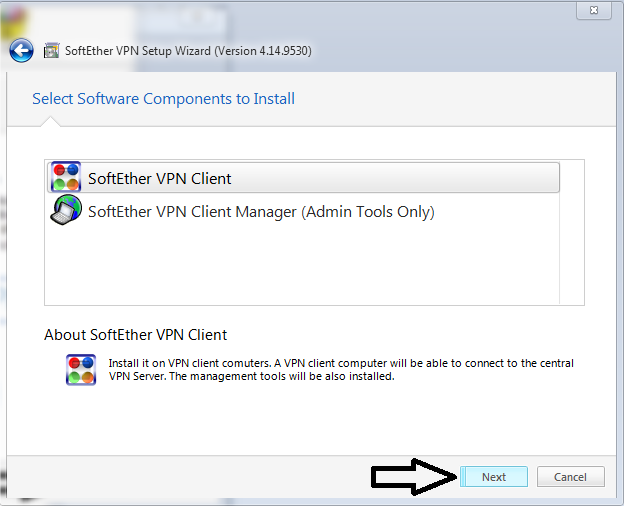Choose SoftEther VPN Client list entry
The height and width of the screenshot is (506, 624).
coord(303,178)
